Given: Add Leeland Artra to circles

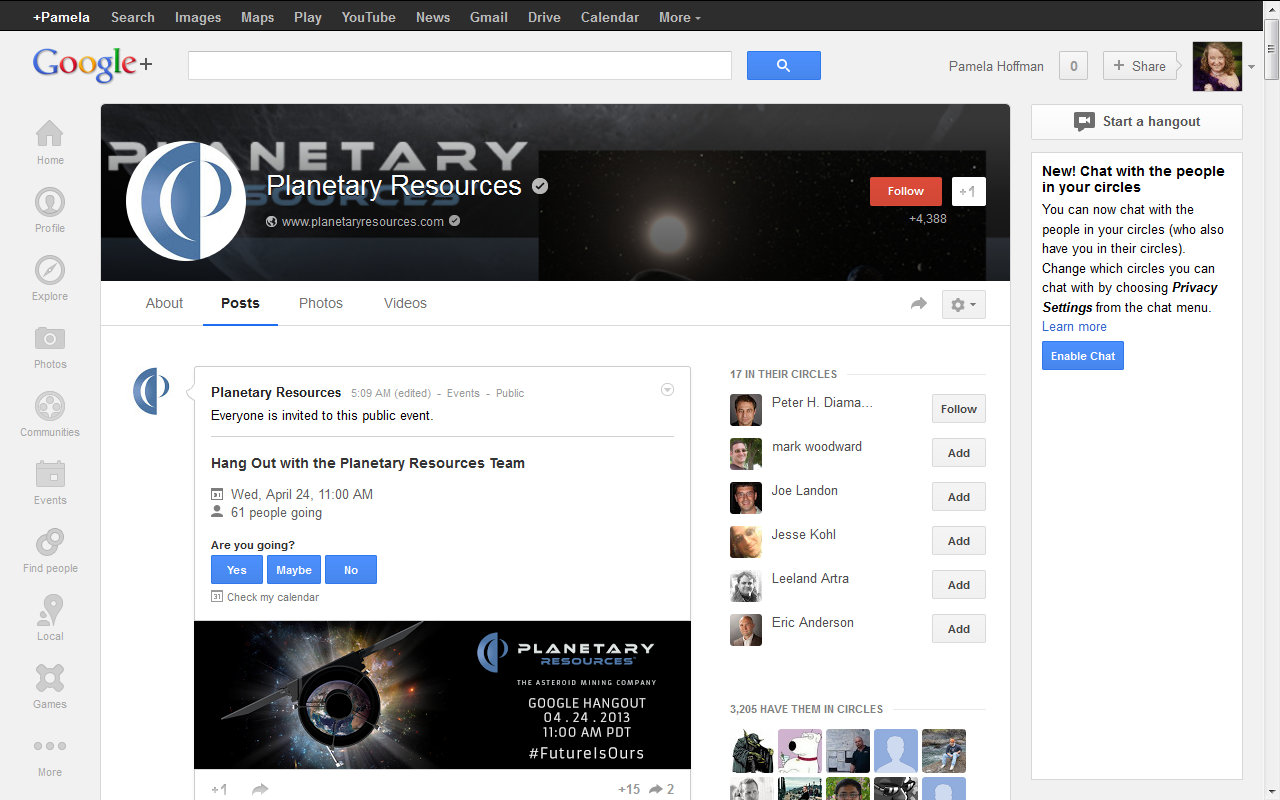Looking at the screenshot, I should [959, 585].
